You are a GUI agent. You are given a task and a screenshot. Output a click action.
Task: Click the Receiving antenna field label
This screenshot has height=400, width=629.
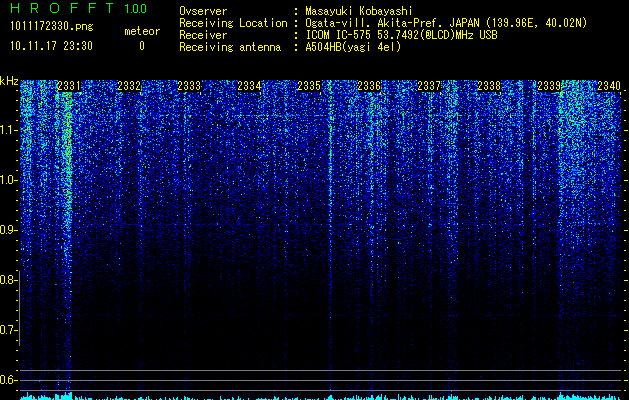pos(230,47)
